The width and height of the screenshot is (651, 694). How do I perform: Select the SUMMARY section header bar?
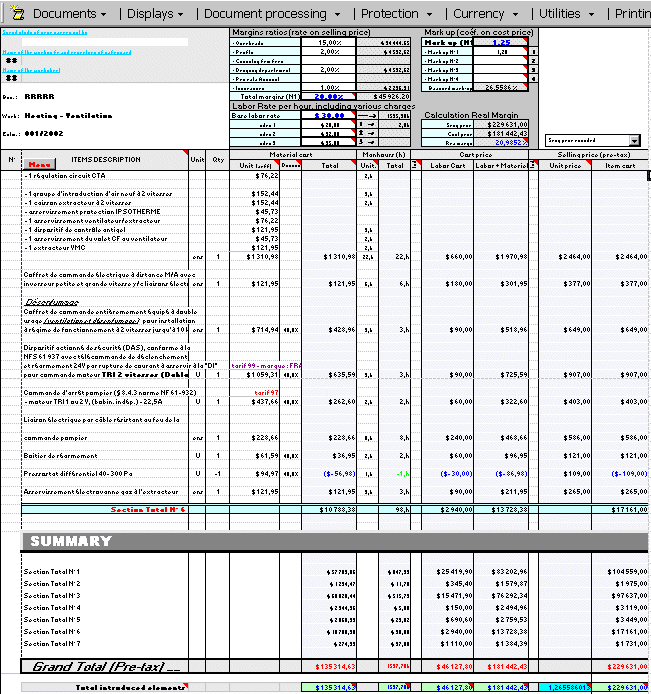(333, 541)
